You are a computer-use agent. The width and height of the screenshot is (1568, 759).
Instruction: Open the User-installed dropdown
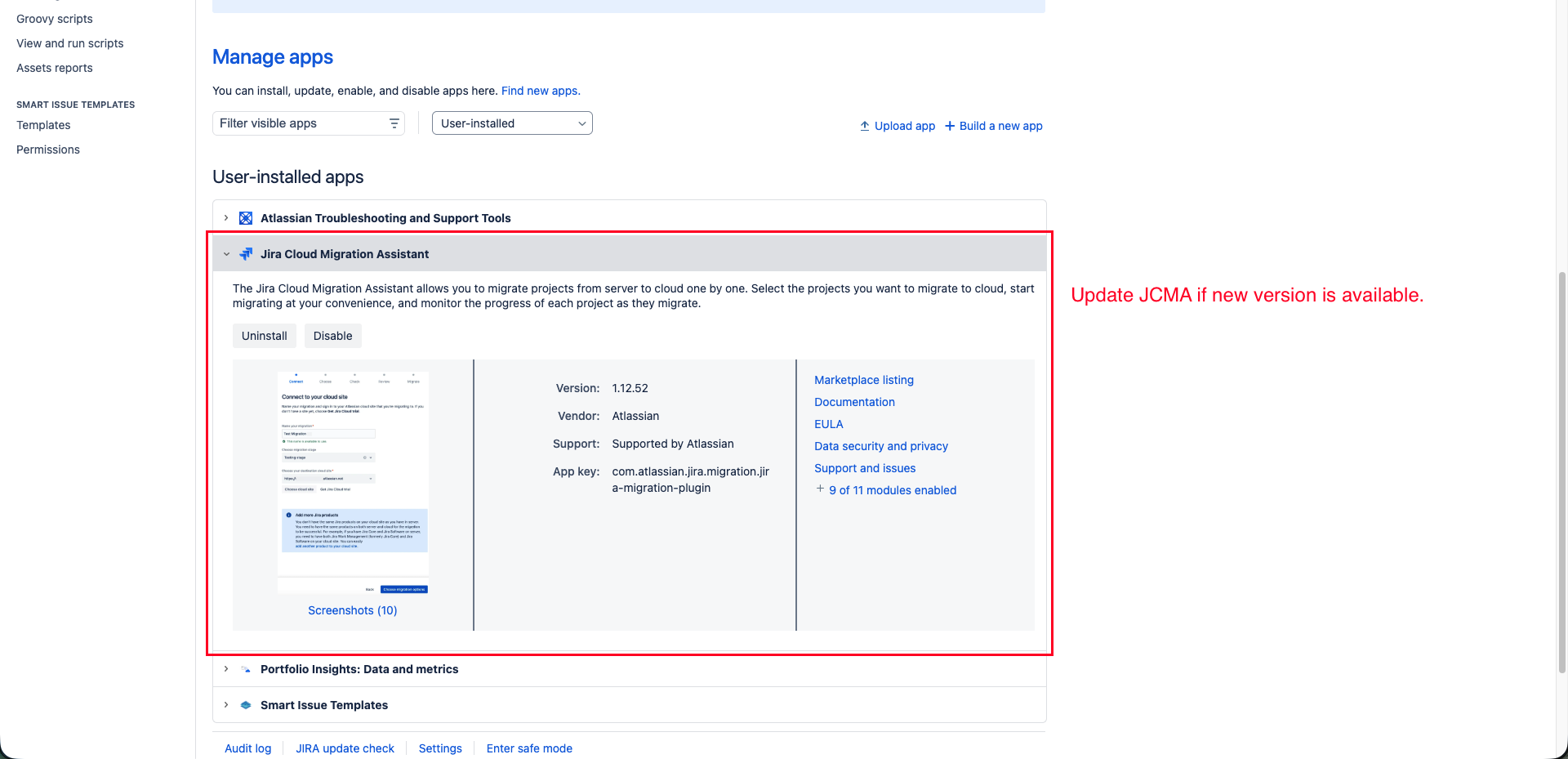click(x=512, y=123)
